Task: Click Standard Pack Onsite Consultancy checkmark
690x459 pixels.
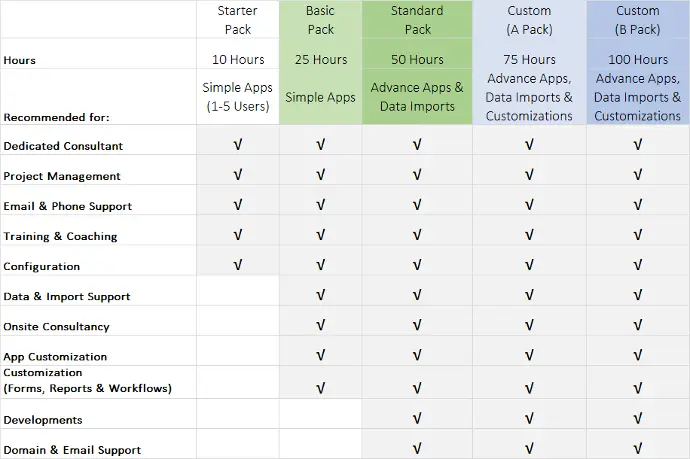Action: (x=417, y=325)
